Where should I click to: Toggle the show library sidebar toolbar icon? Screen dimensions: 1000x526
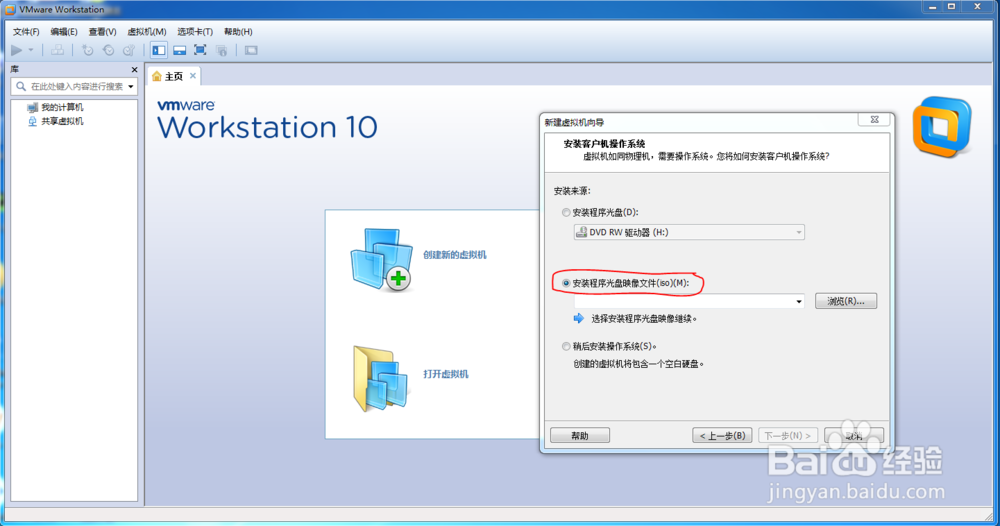click(x=159, y=50)
